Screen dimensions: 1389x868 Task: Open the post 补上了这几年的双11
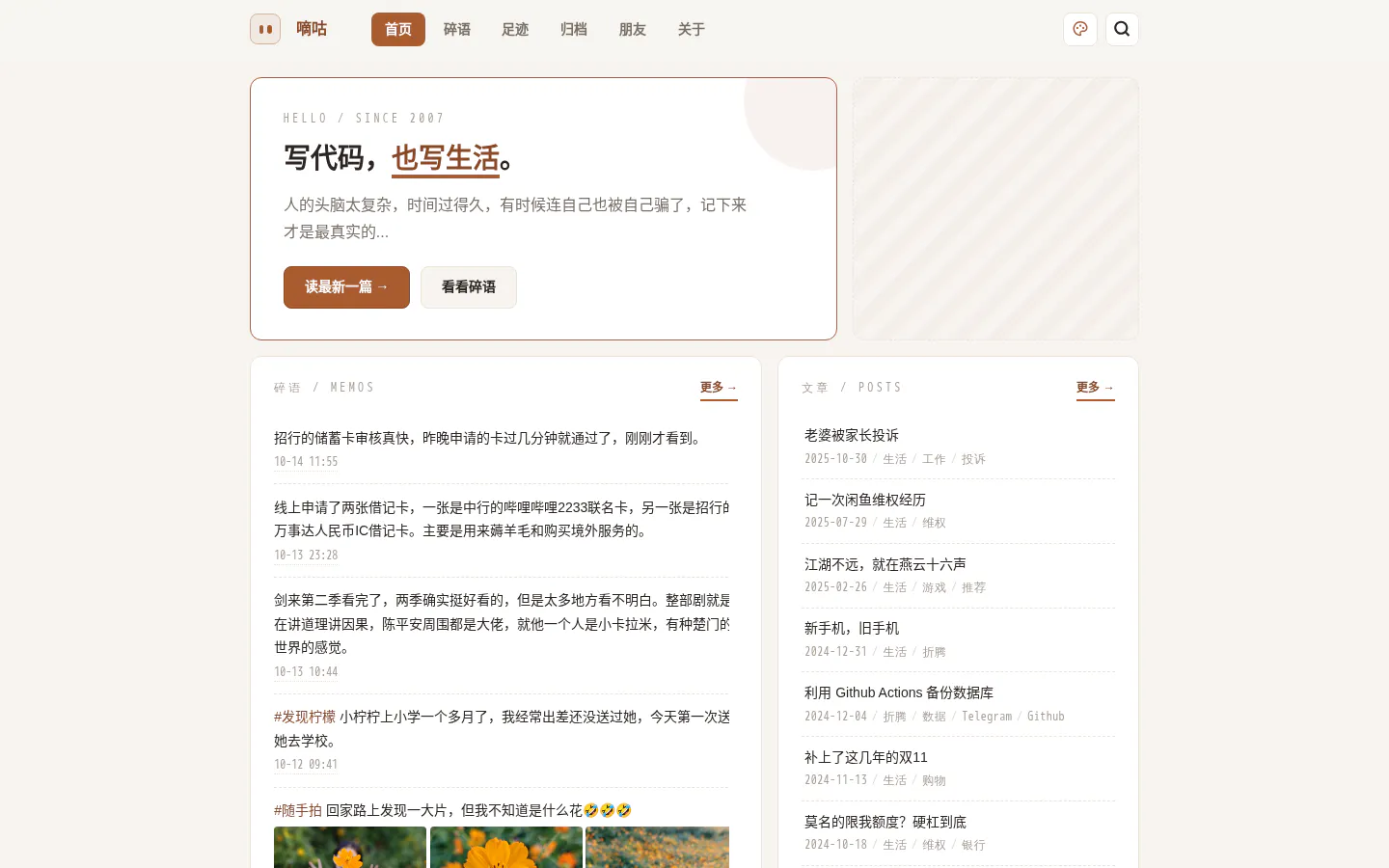(866, 758)
